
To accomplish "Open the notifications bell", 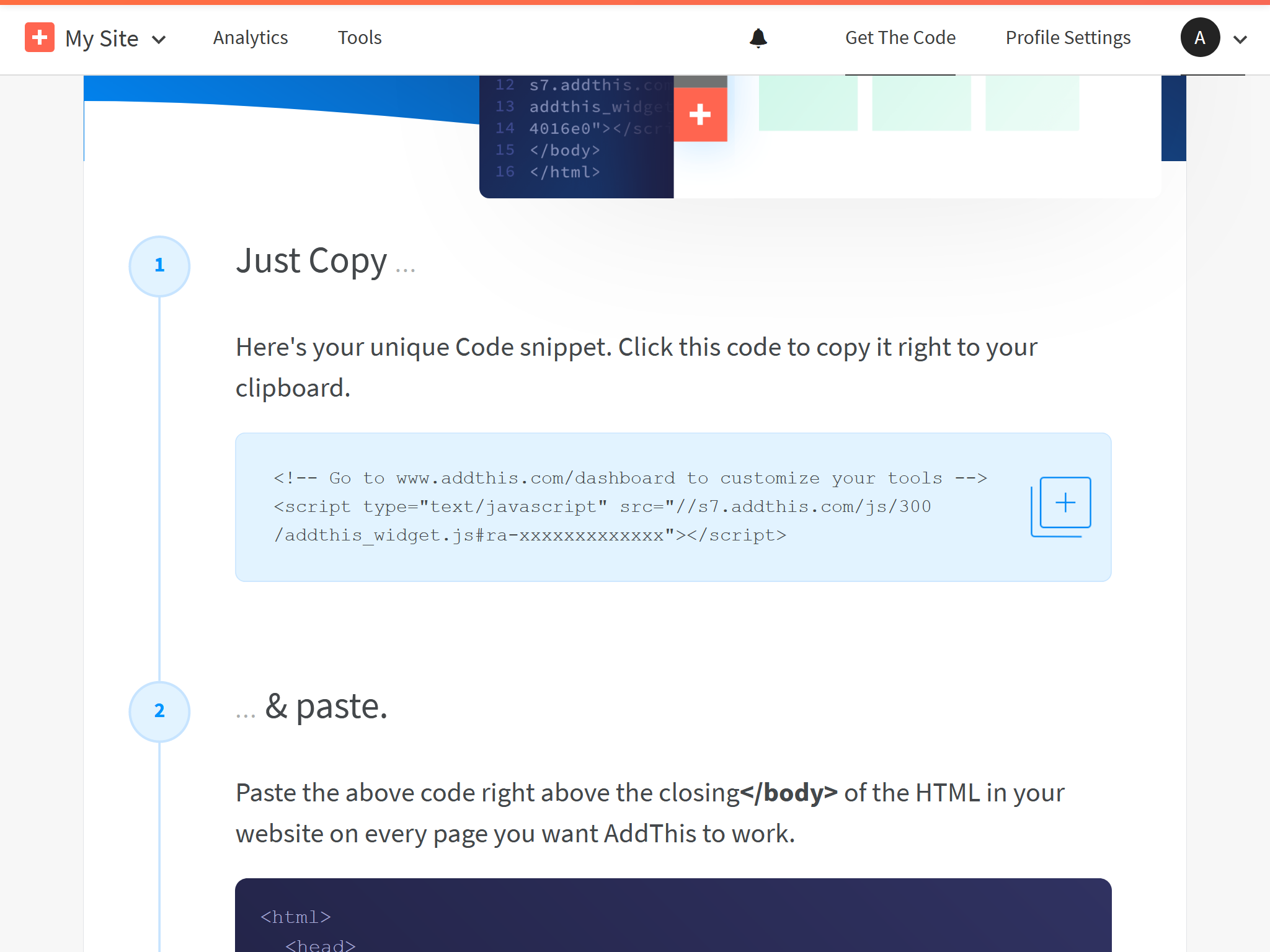I will tap(758, 38).
